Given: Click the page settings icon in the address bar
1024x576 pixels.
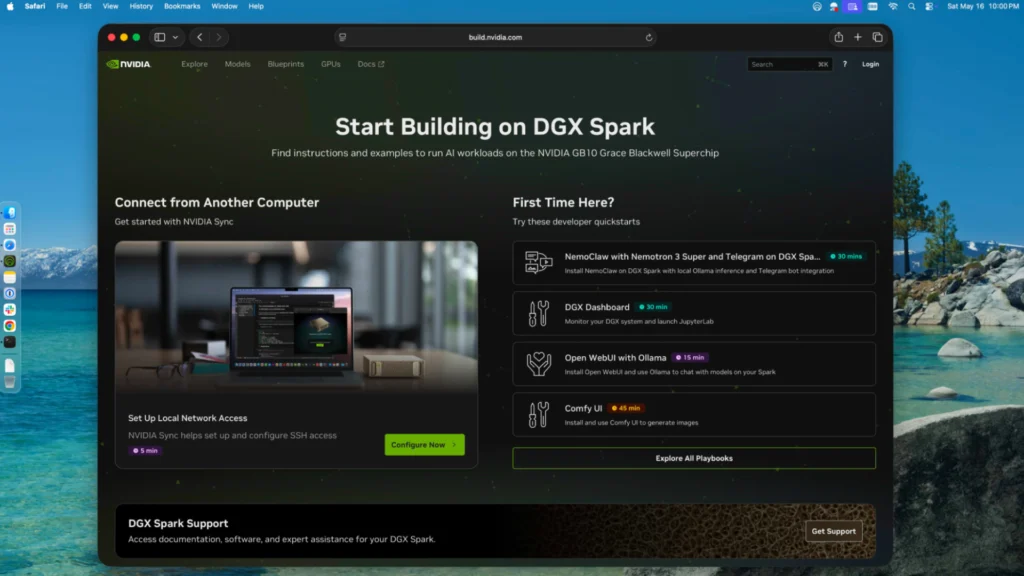Looking at the screenshot, I should [x=343, y=37].
